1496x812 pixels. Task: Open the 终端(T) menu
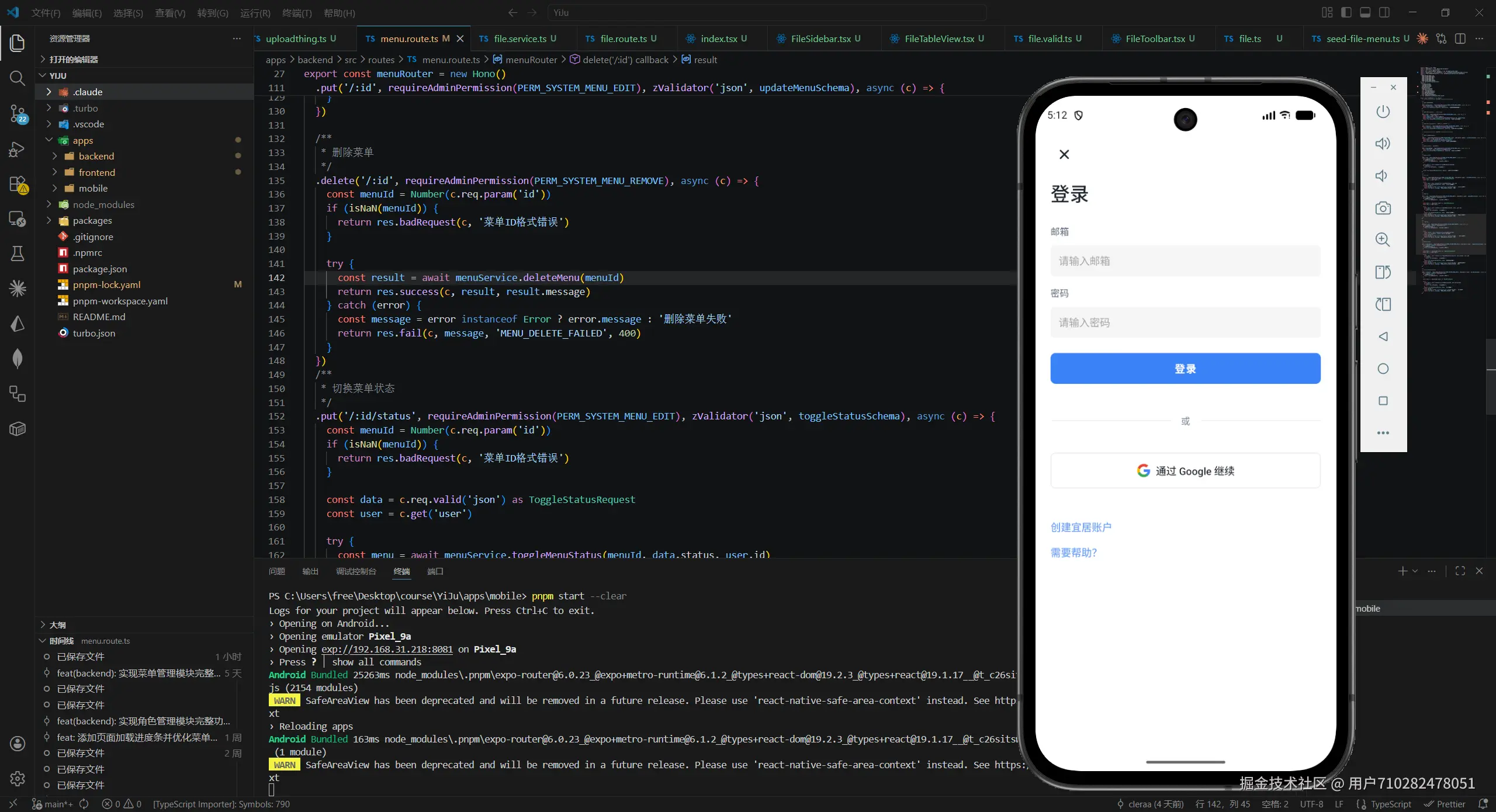pos(296,13)
